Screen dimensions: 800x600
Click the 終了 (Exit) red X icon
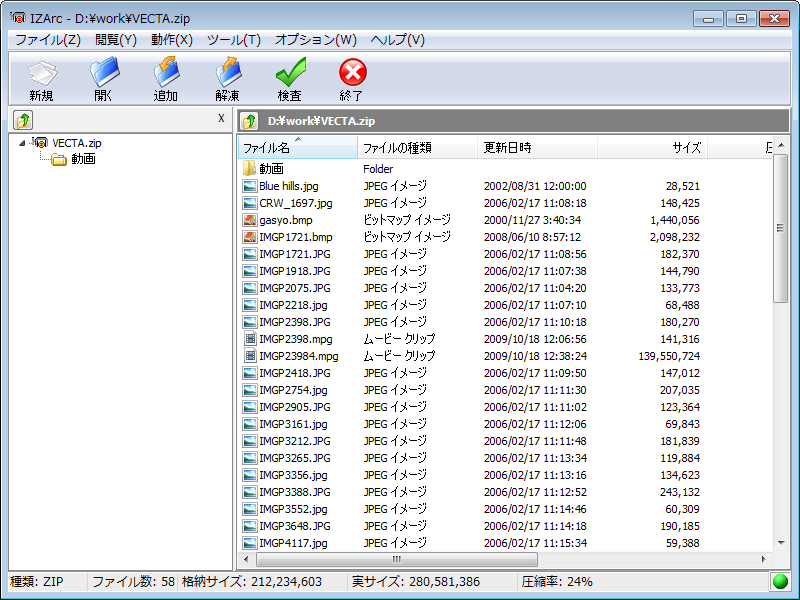click(352, 72)
